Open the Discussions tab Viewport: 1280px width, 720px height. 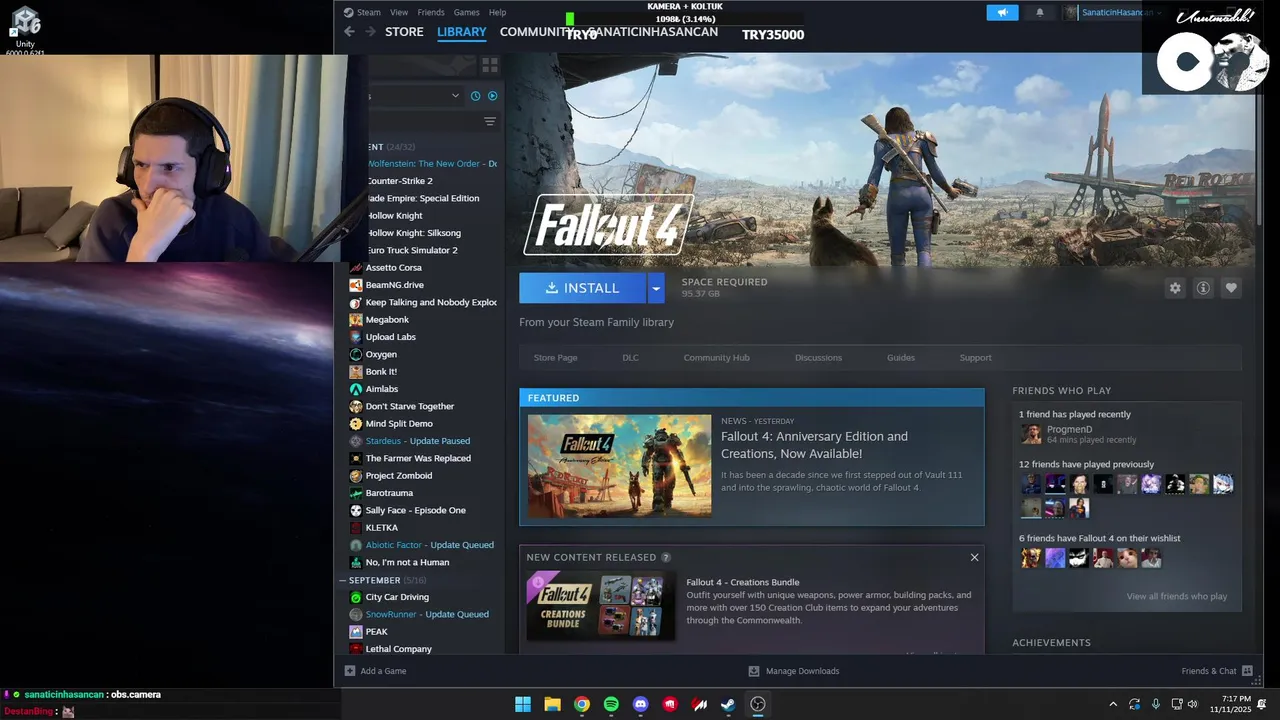818,358
